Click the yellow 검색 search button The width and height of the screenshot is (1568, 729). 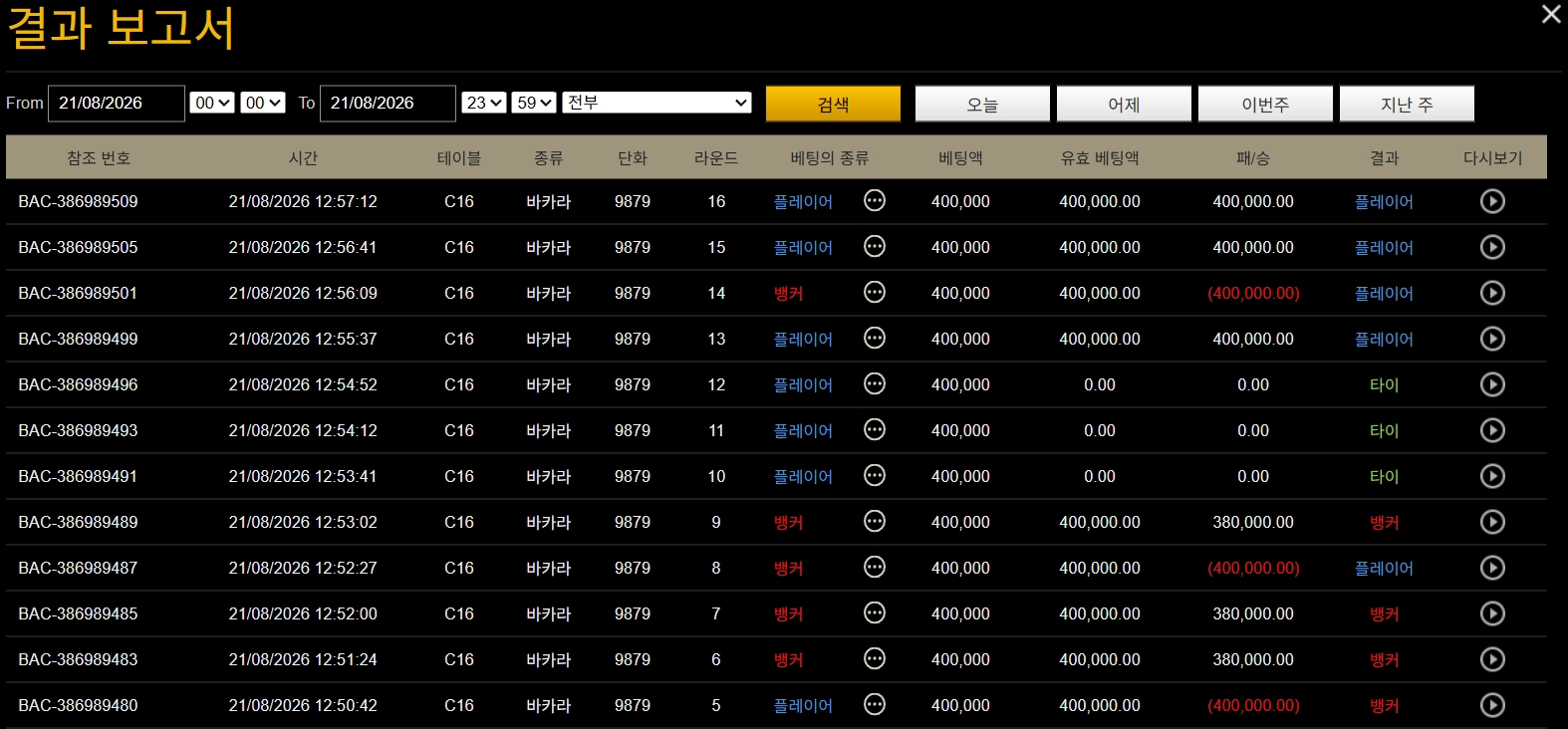833,104
